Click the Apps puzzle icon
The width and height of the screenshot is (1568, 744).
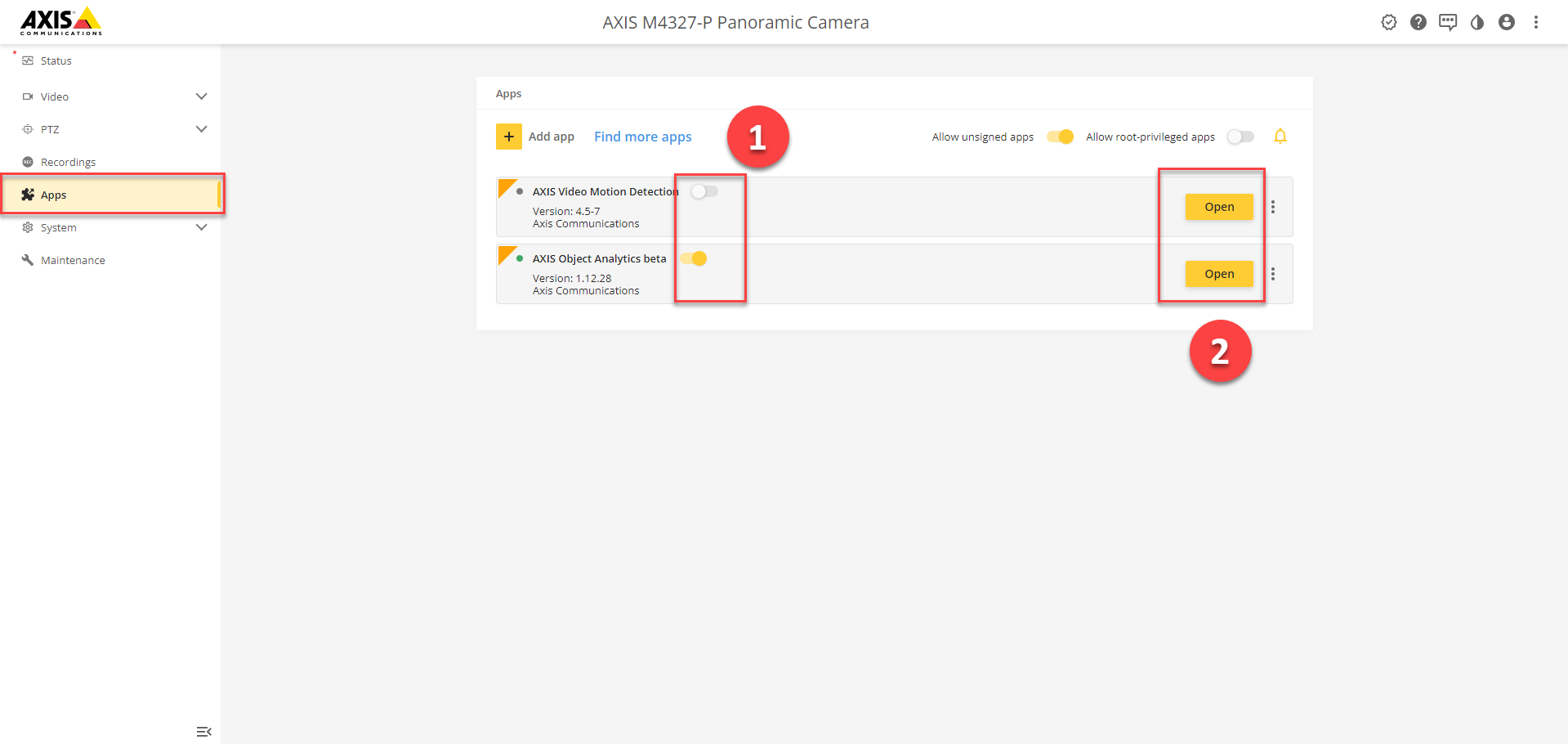tap(28, 195)
